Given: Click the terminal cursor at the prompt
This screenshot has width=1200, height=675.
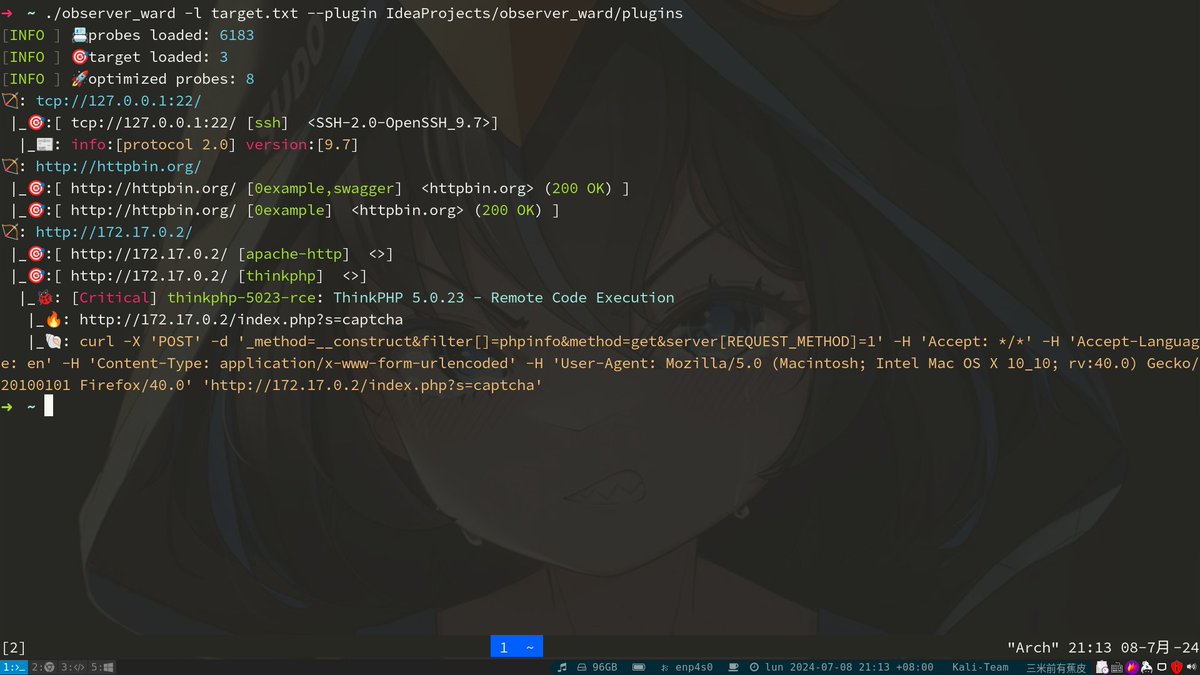Looking at the screenshot, I should coord(48,406).
